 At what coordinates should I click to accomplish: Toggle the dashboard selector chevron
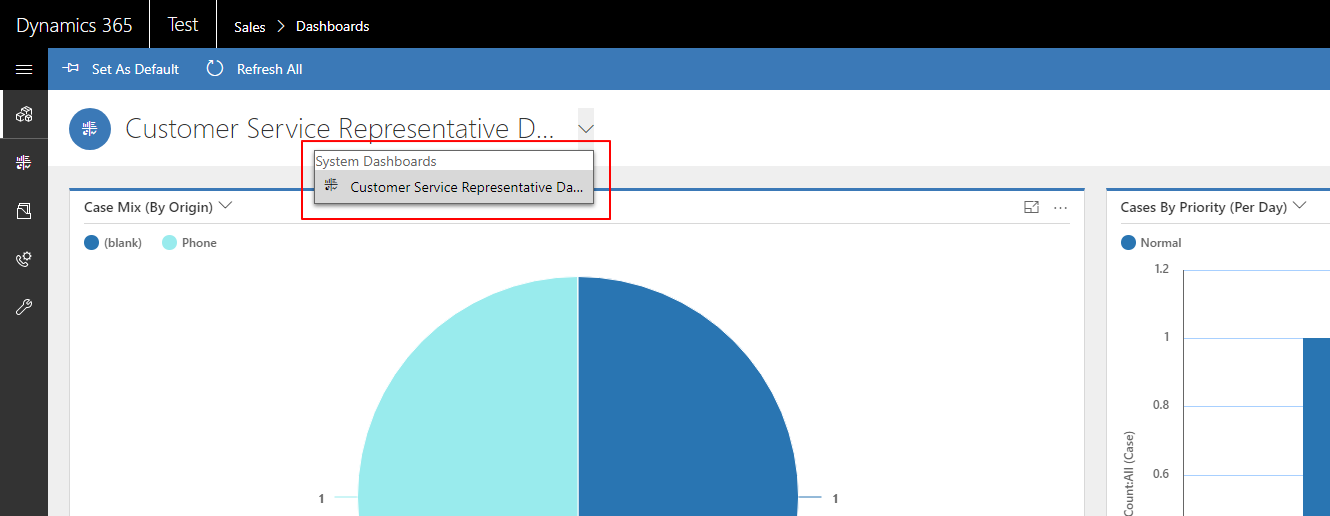click(586, 129)
